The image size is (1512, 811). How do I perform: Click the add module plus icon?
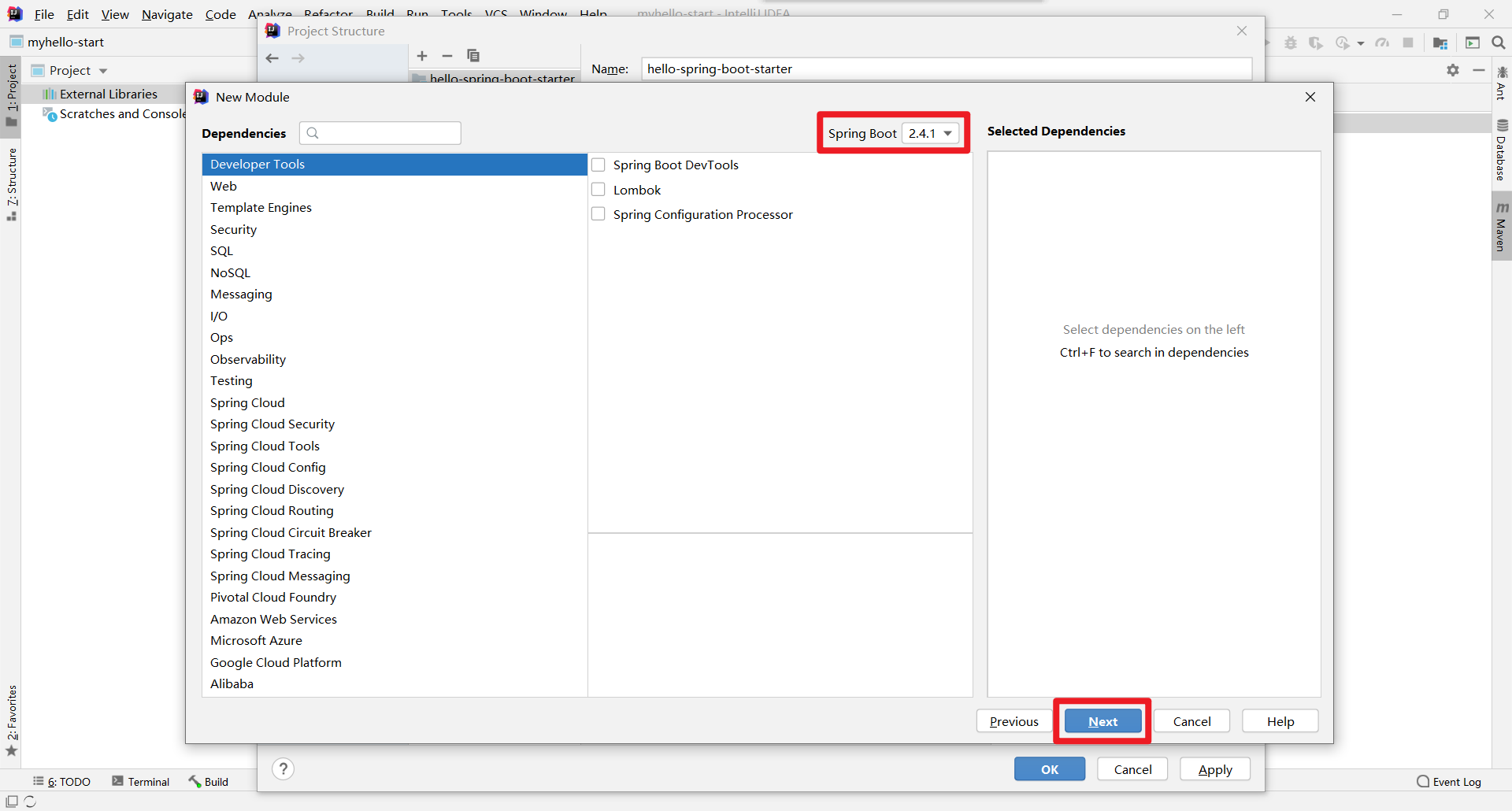point(422,56)
